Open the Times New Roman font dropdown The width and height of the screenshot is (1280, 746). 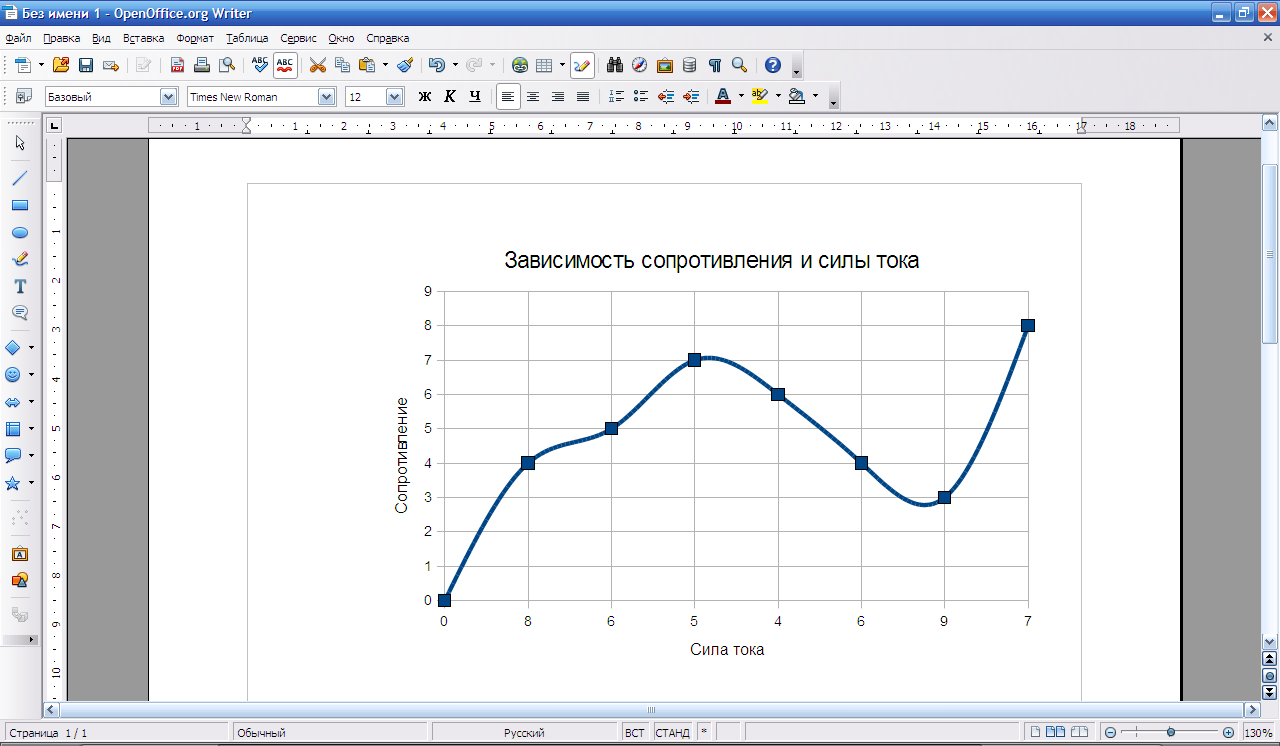point(326,97)
